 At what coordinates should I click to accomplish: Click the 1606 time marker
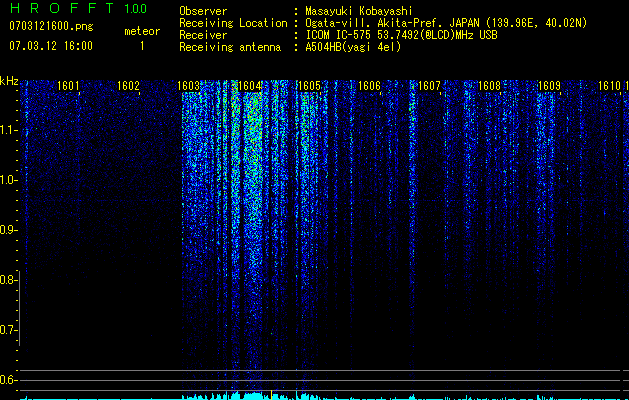(369, 86)
